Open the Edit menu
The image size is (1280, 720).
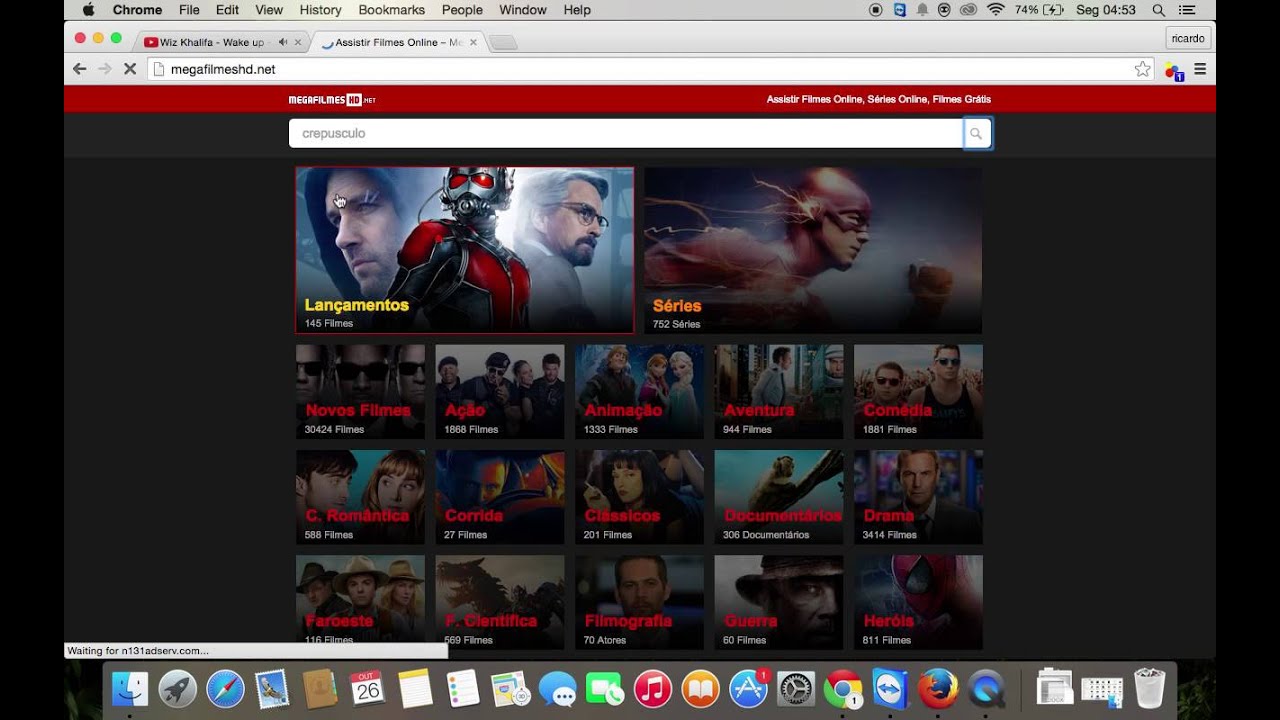click(x=227, y=10)
